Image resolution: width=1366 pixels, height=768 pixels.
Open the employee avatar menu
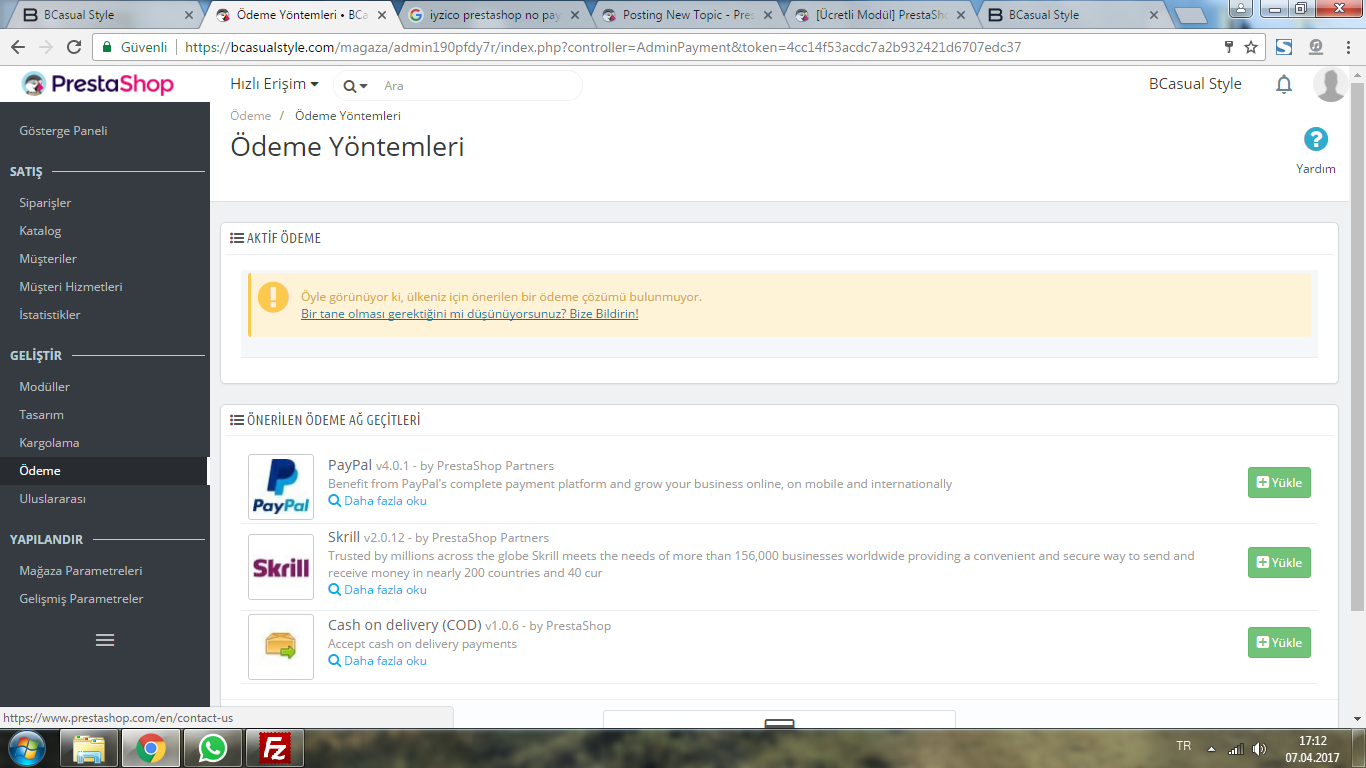[1330, 85]
